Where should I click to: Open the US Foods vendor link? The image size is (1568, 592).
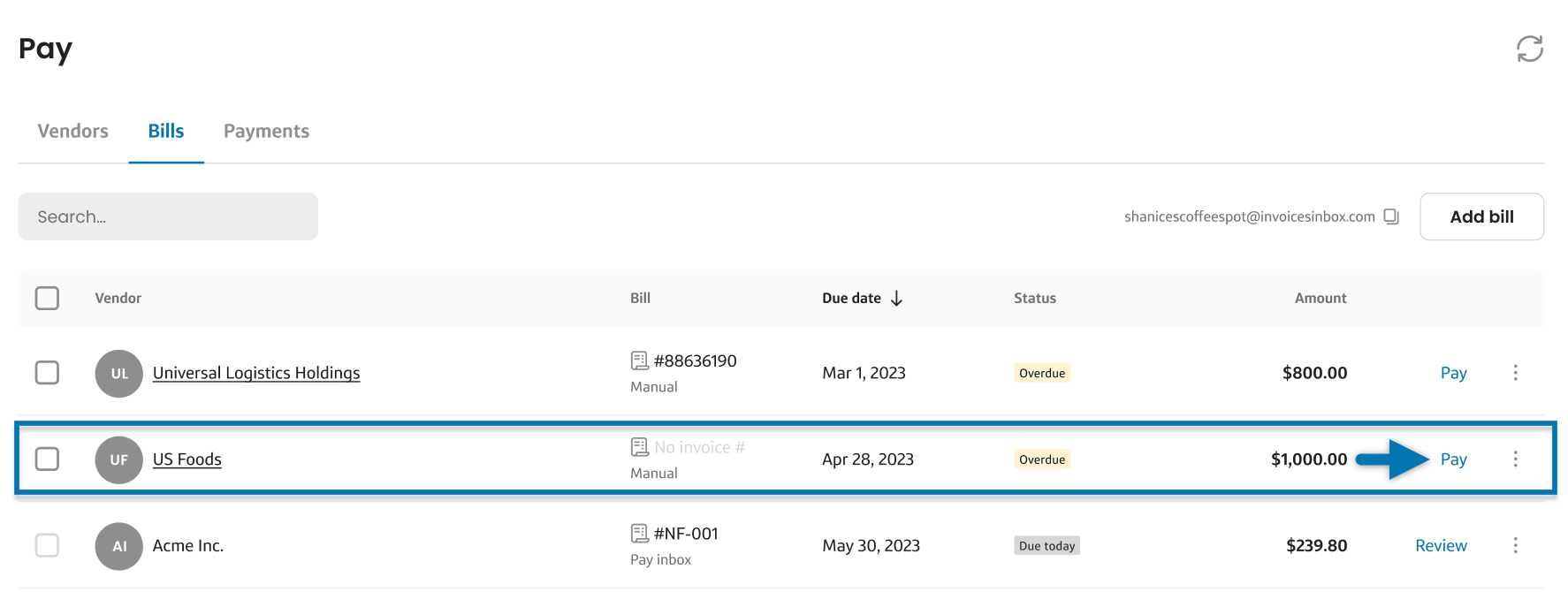point(186,459)
